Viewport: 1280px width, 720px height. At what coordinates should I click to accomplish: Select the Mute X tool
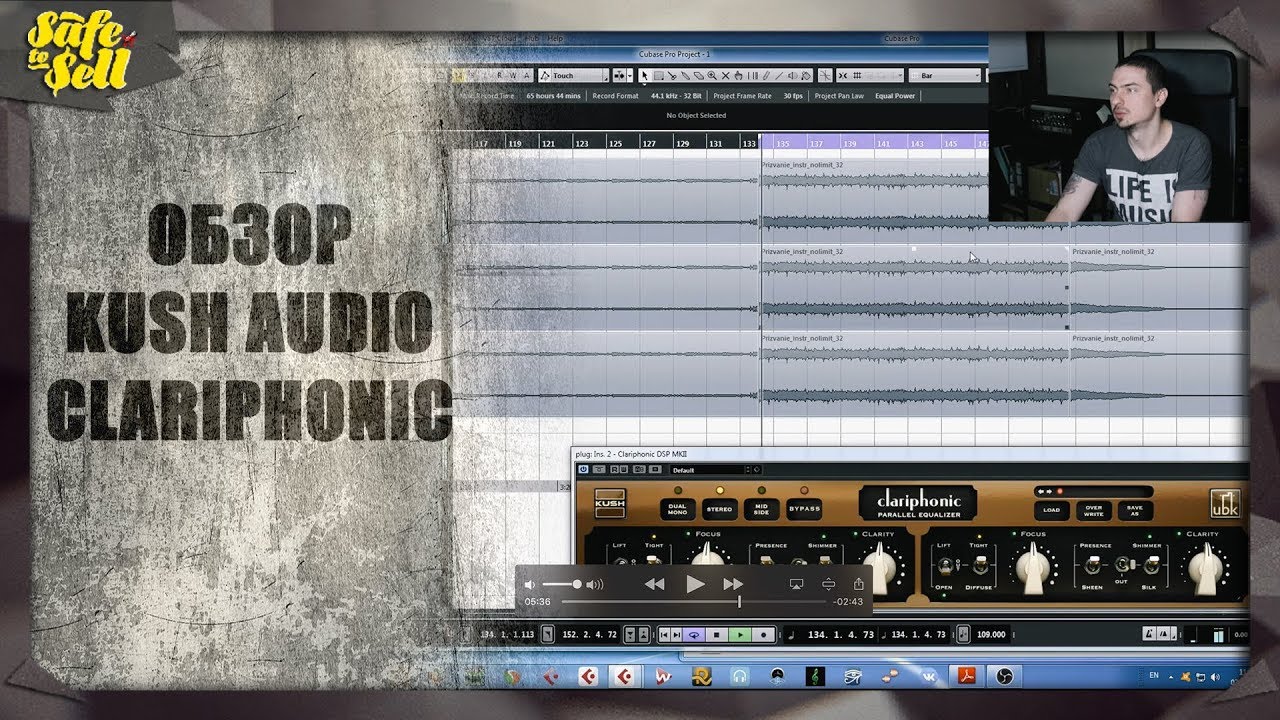[x=725, y=75]
